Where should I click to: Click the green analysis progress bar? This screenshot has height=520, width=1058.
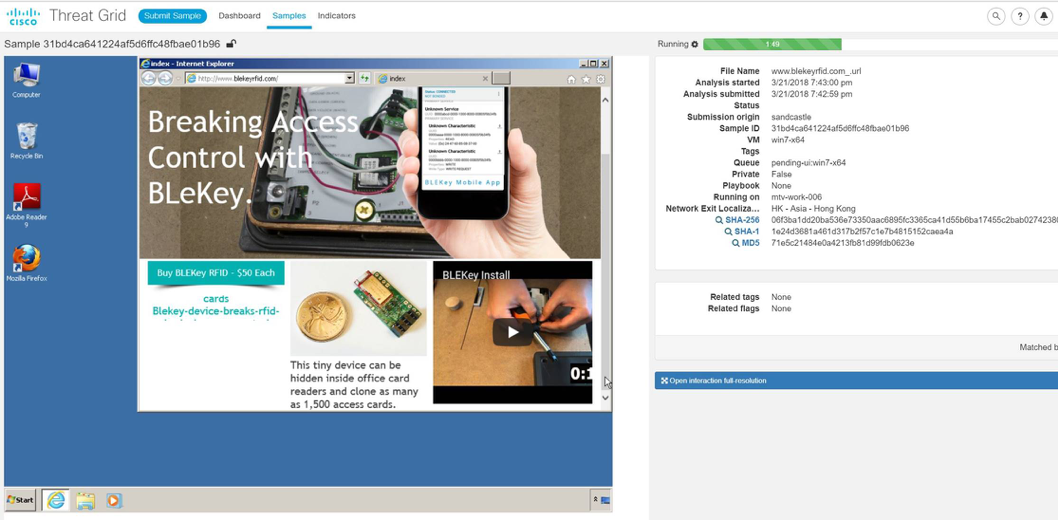tap(772, 44)
